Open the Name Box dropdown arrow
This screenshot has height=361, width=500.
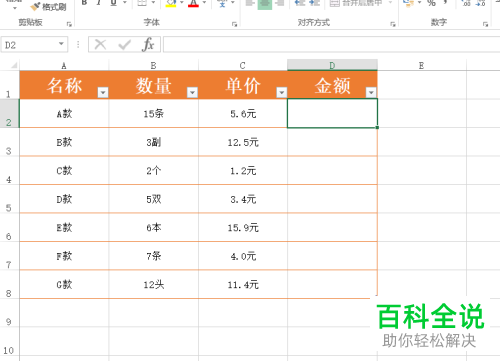point(61,44)
